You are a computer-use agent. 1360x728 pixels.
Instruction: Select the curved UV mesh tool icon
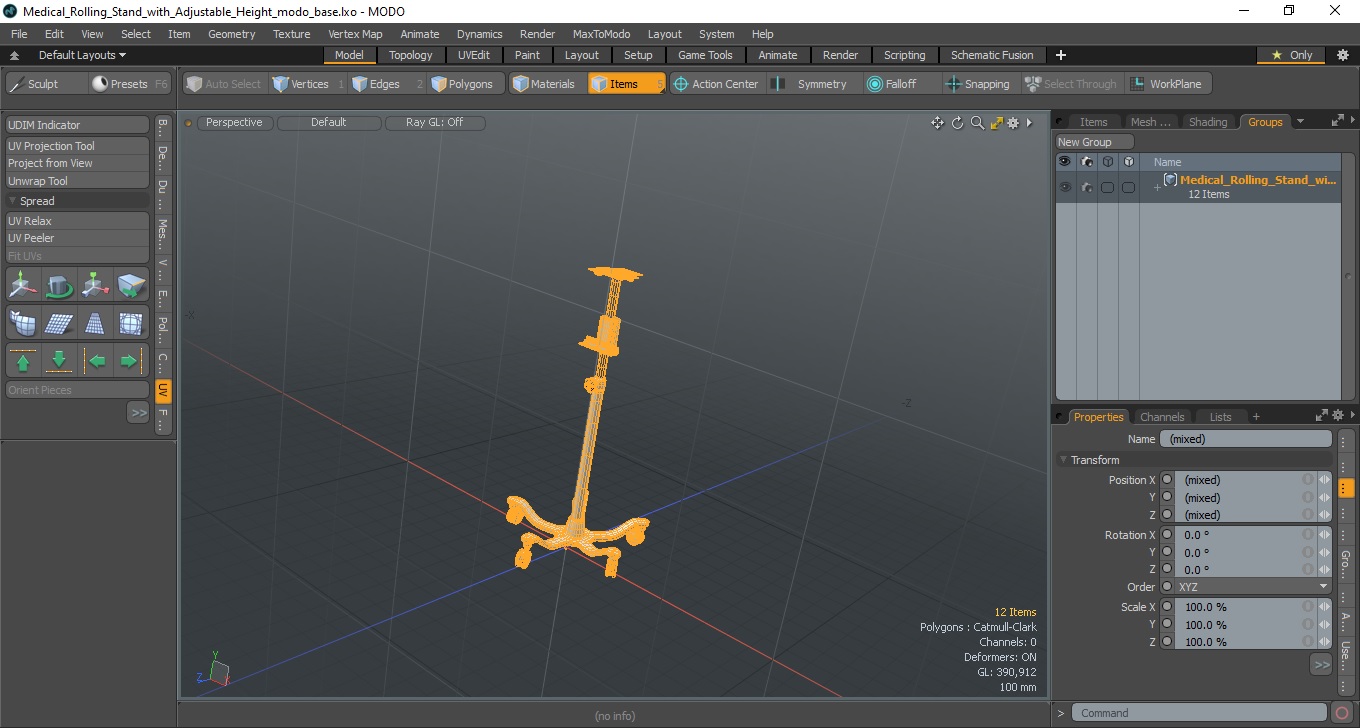tap(23, 323)
